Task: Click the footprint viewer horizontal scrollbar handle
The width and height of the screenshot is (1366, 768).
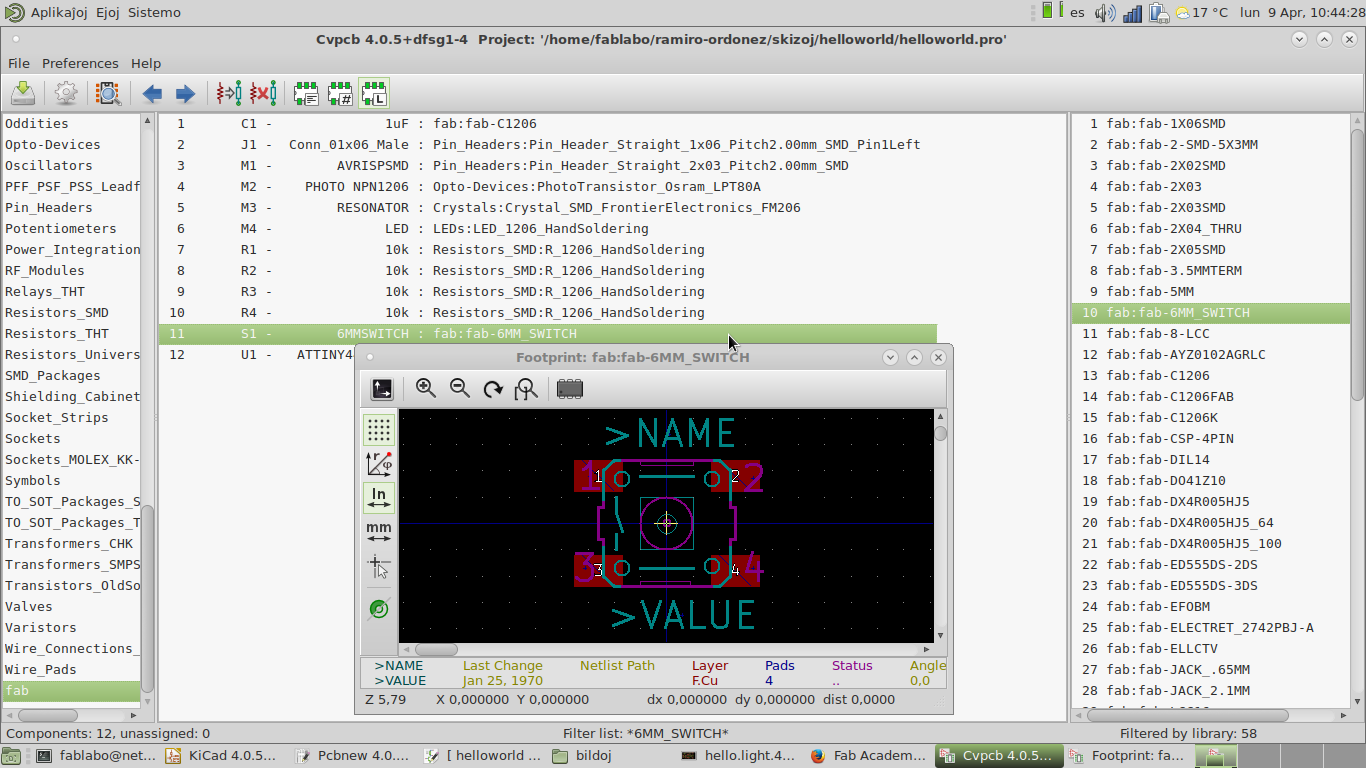Action: coord(436,649)
